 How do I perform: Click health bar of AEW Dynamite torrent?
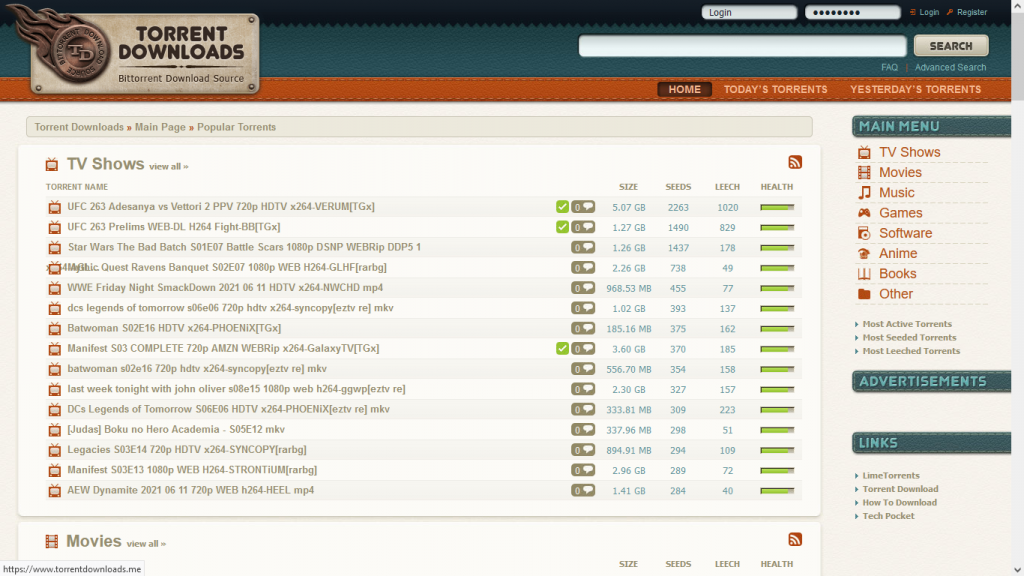(777, 490)
